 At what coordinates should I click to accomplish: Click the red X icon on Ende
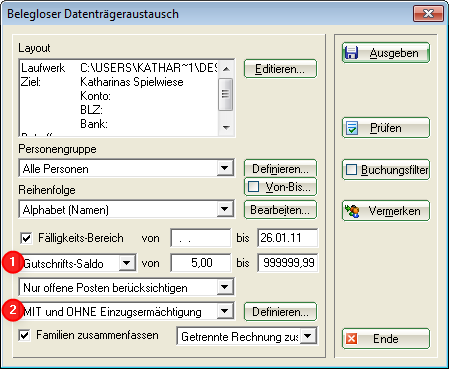click(351, 339)
